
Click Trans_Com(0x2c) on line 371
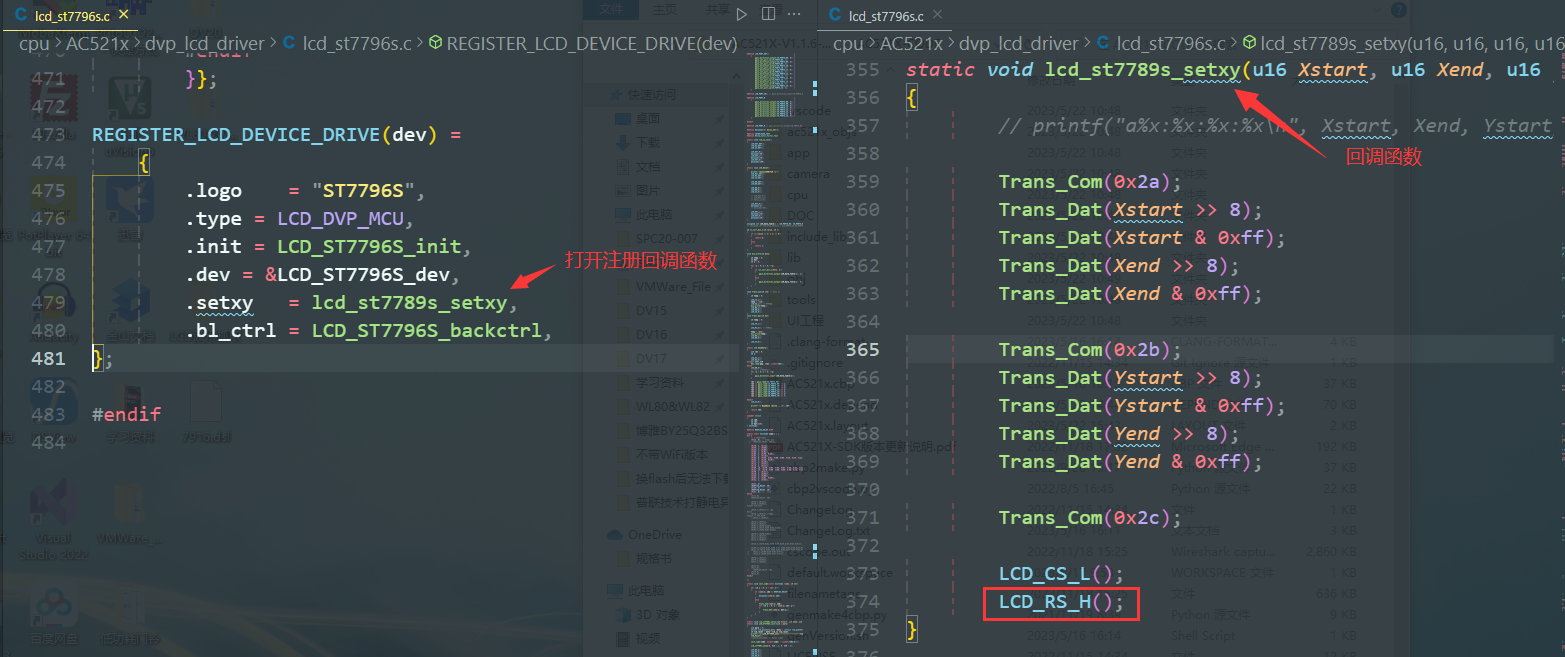pyautogui.click(x=1084, y=518)
